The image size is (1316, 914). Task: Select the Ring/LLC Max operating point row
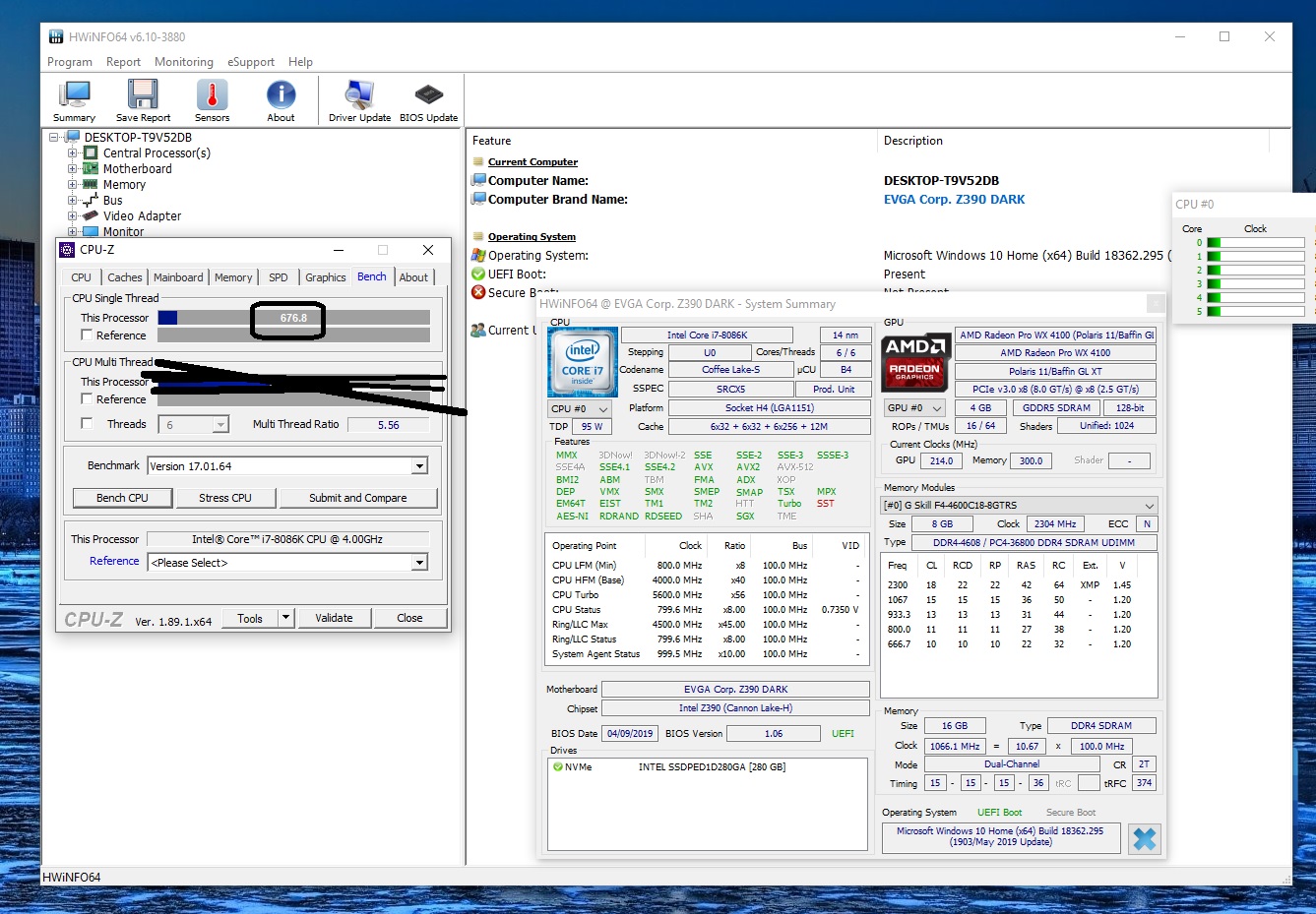706,625
